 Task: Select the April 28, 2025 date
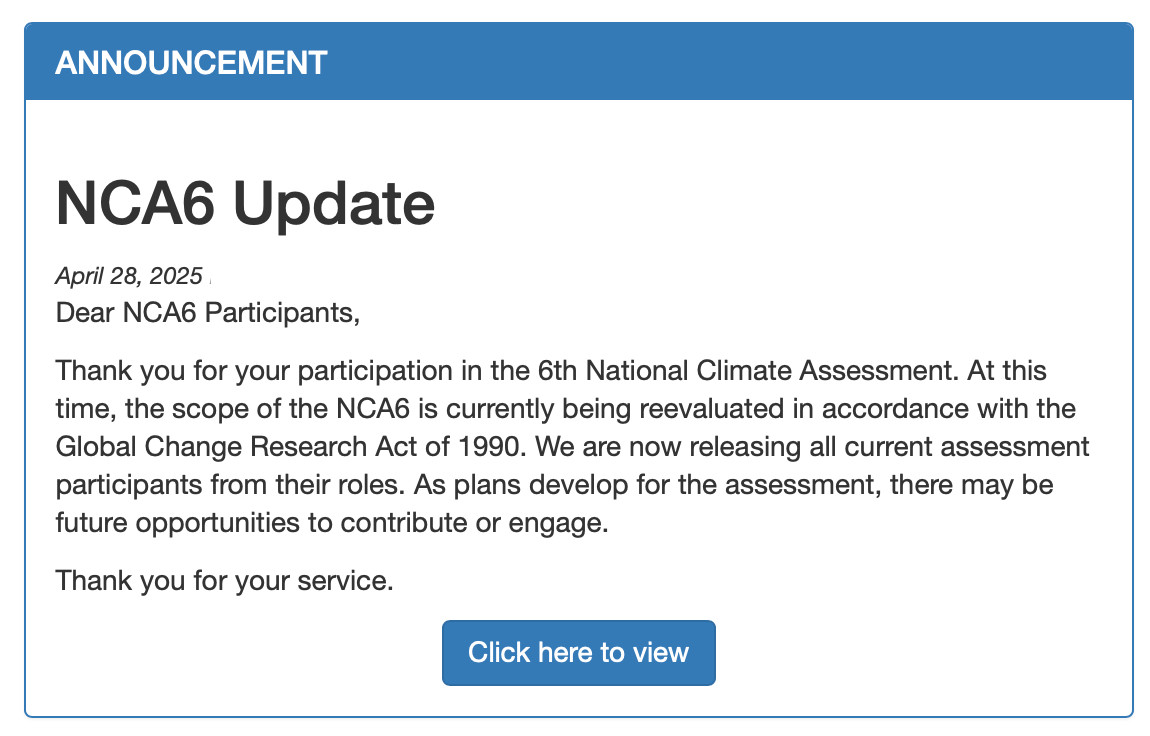[x=128, y=276]
